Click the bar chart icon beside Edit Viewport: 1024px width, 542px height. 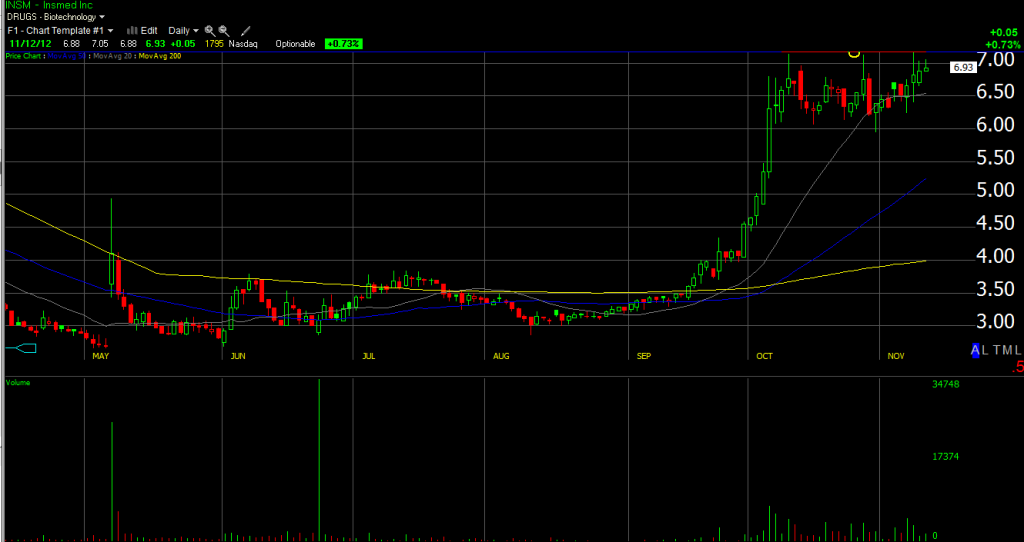(131, 30)
